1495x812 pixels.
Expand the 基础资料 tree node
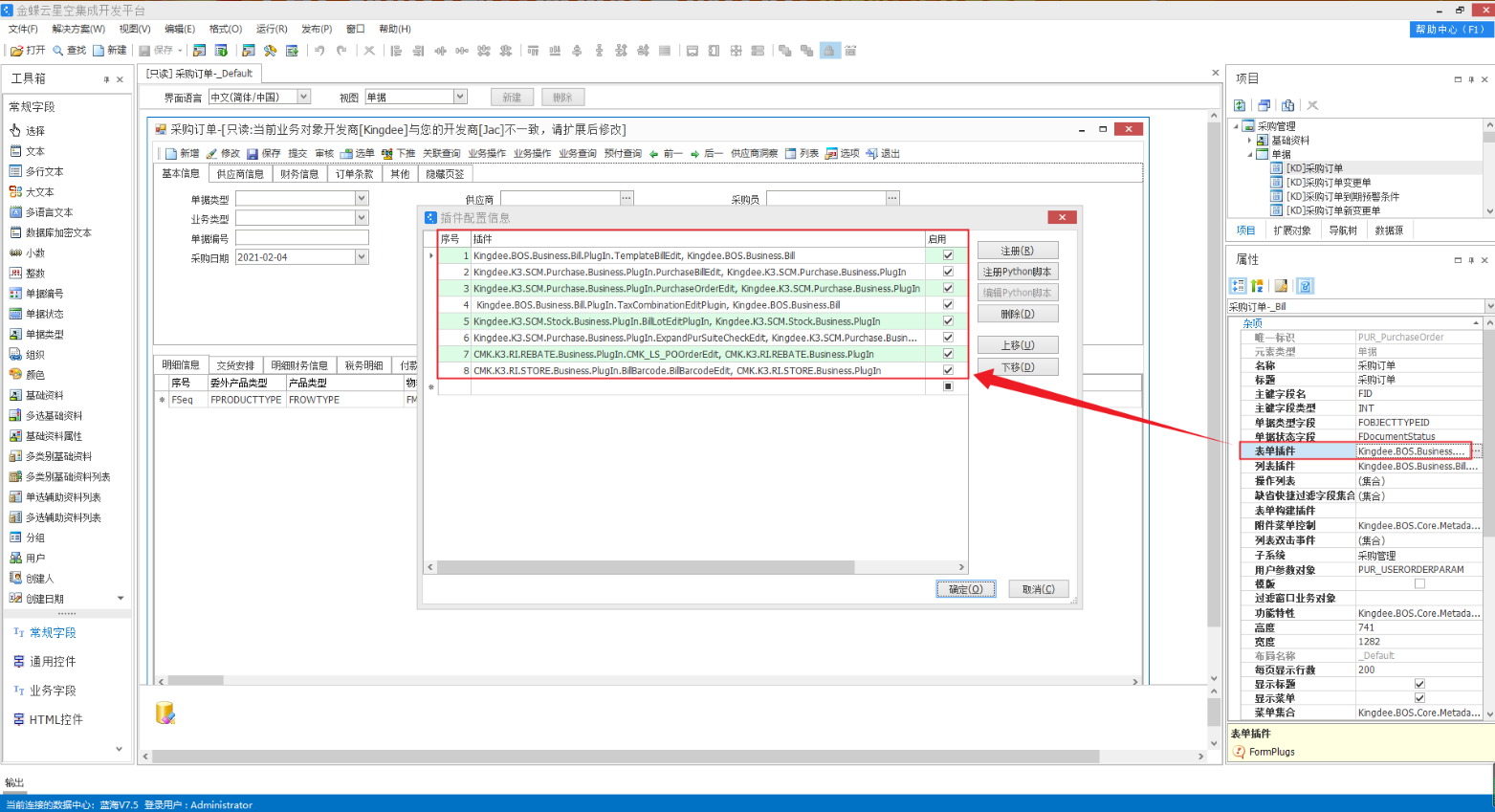coord(1249,140)
